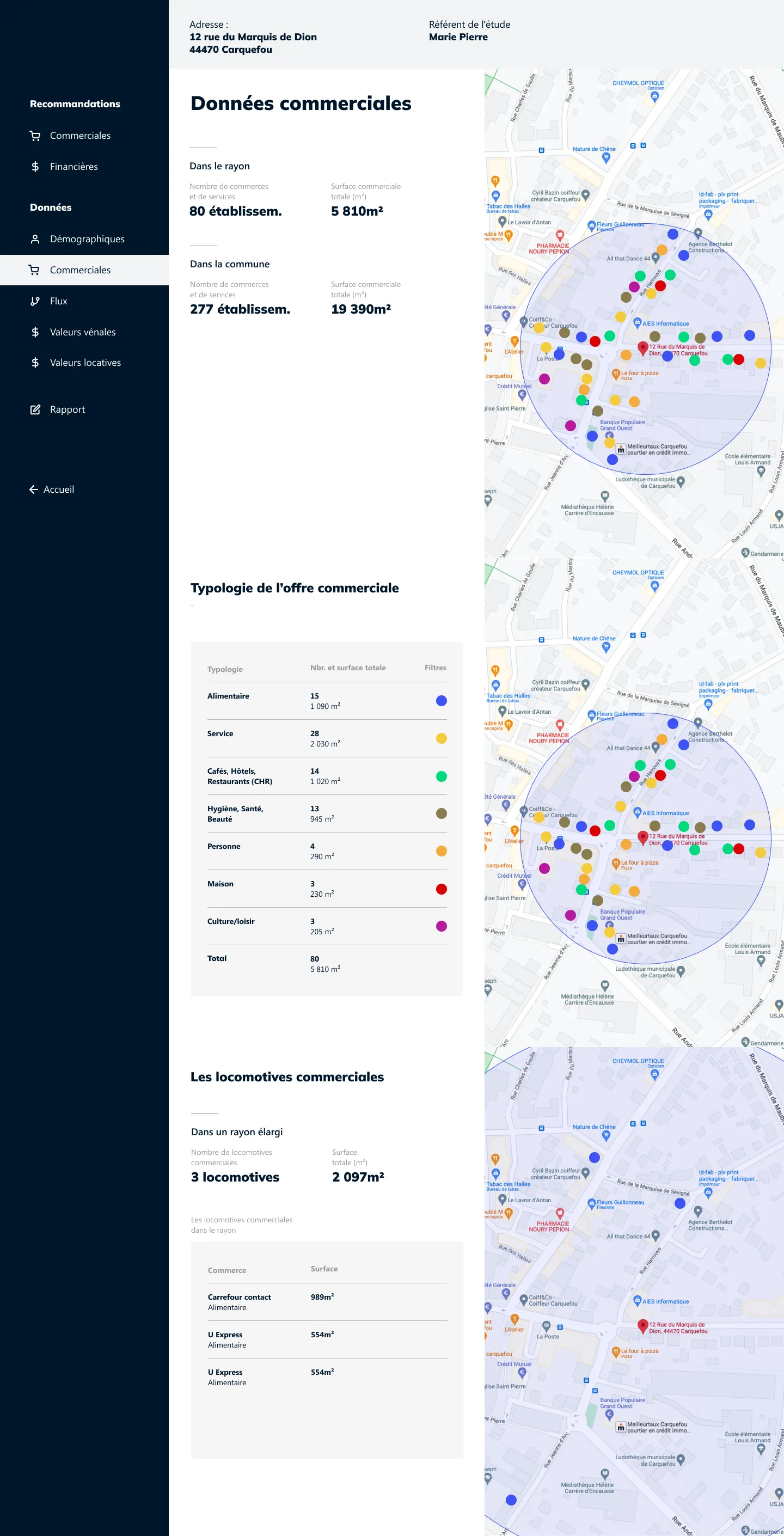The image size is (784, 1536).
Task: Open Commerciales under Recommandations
Action: click(80, 136)
